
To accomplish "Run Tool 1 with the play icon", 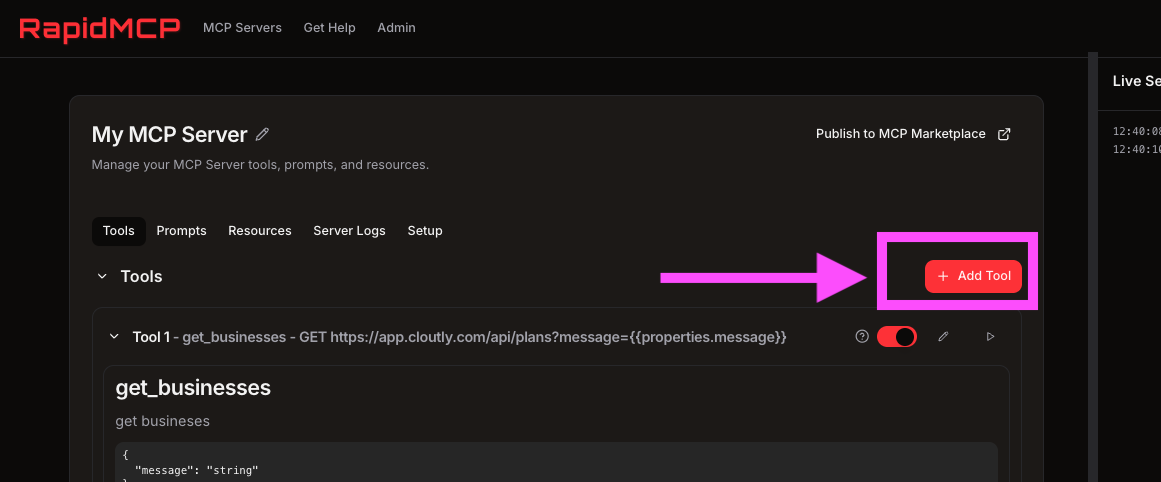I will click(x=991, y=337).
